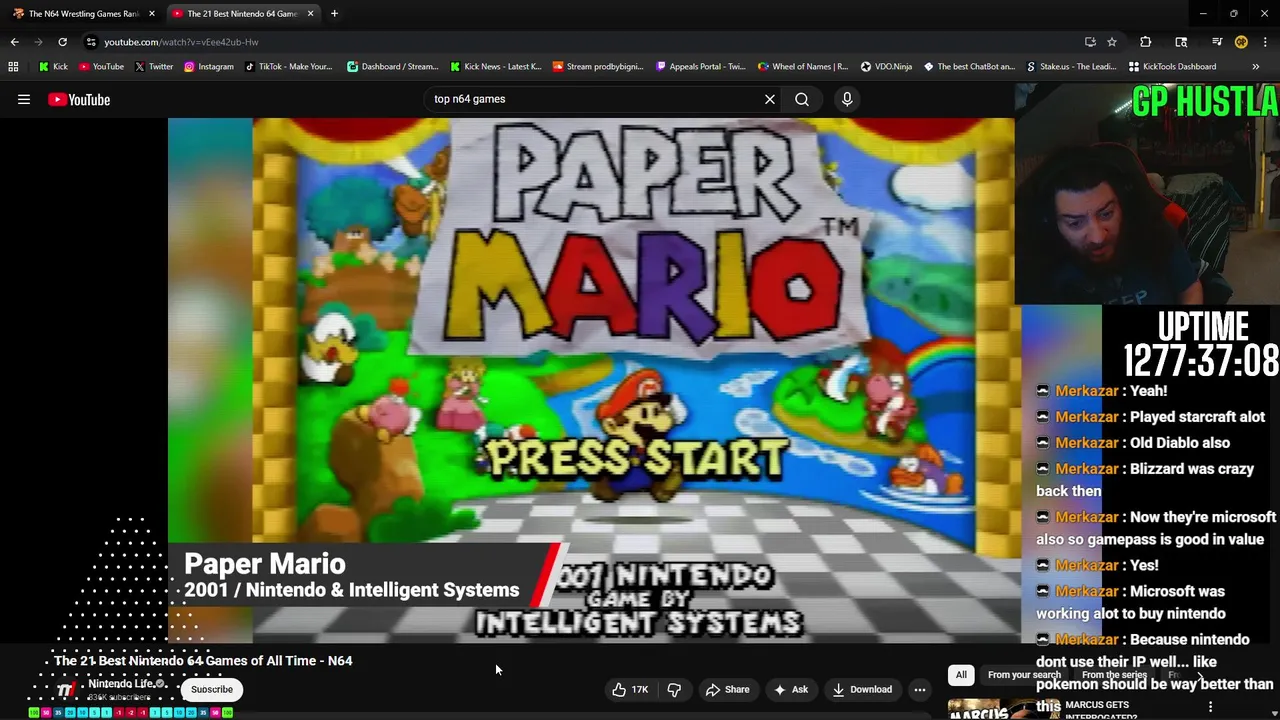View site information icon in address bar
The image size is (1280, 720).
point(91,42)
